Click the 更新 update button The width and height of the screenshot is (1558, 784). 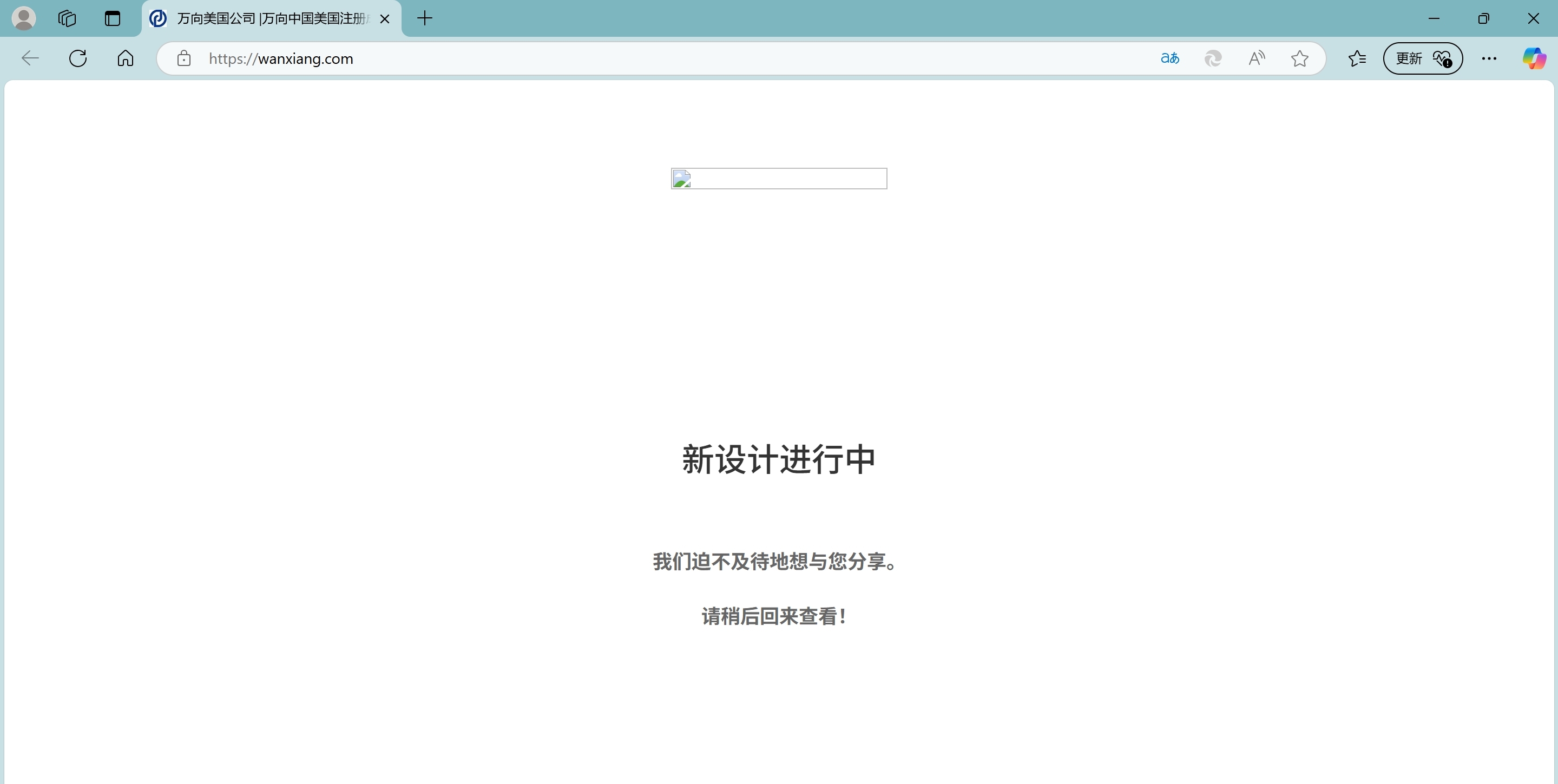click(1423, 58)
